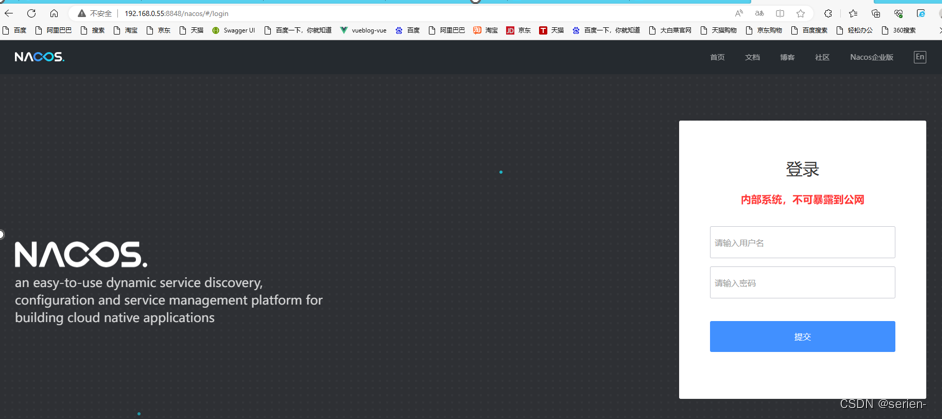Open 轻松办公 bookmark

coord(854,30)
